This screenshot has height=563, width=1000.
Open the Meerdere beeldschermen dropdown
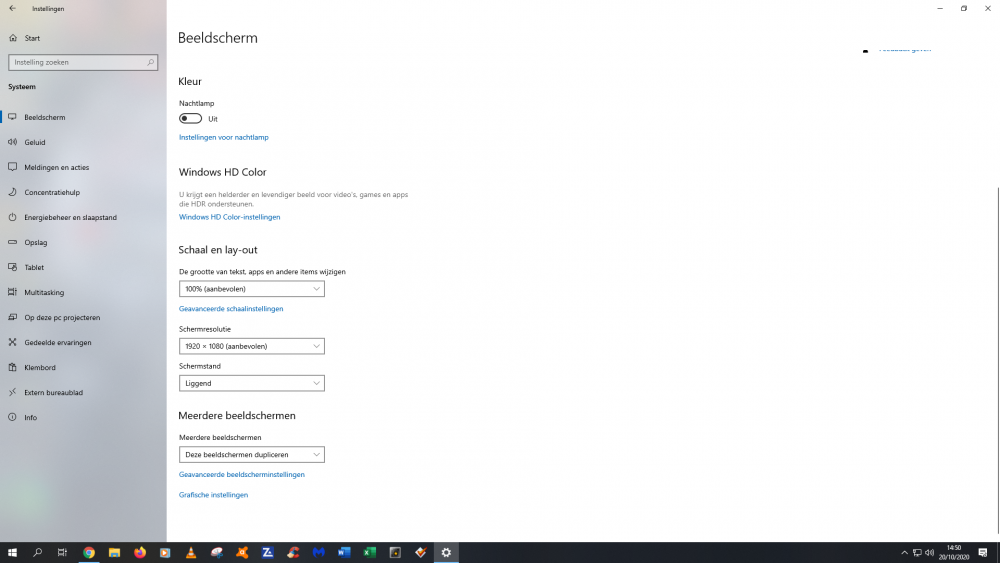pos(251,455)
